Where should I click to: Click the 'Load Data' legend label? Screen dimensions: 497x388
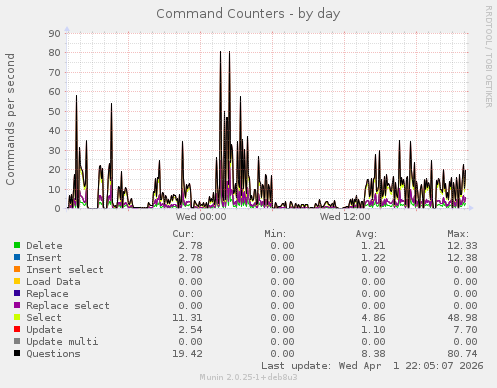53,282
